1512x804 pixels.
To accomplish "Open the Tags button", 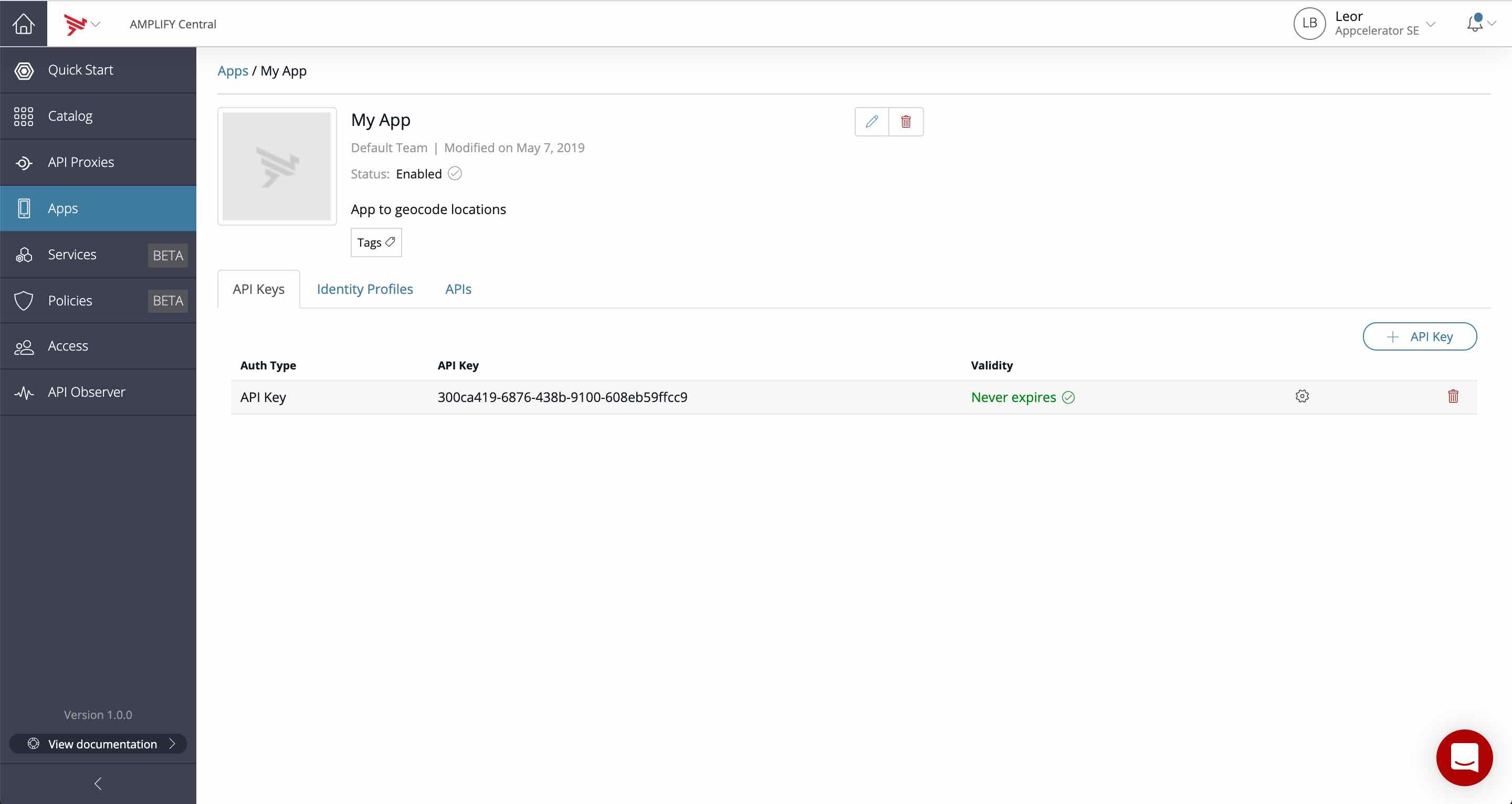I will pyautogui.click(x=376, y=242).
